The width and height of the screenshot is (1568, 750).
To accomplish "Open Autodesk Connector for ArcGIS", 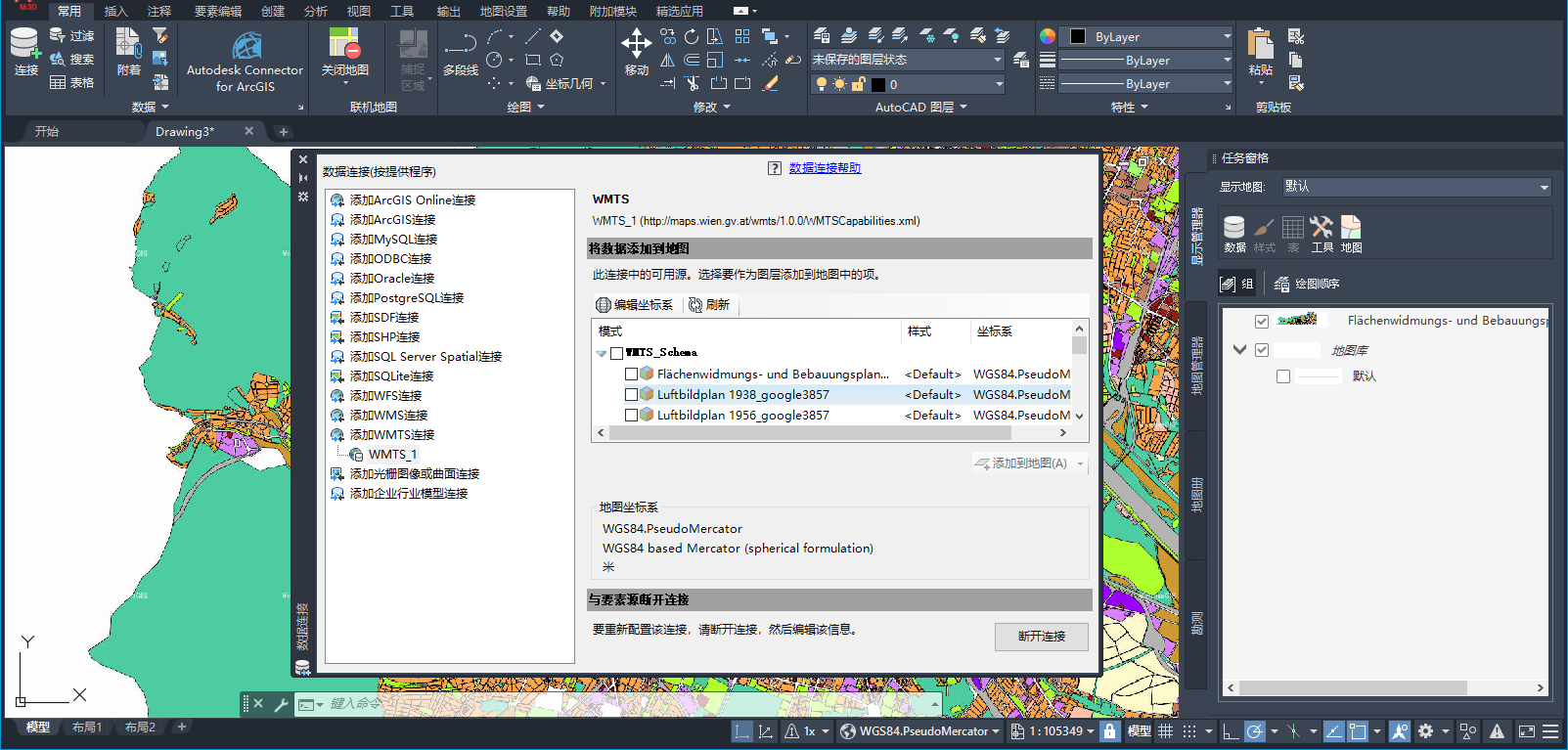I will pyautogui.click(x=245, y=61).
